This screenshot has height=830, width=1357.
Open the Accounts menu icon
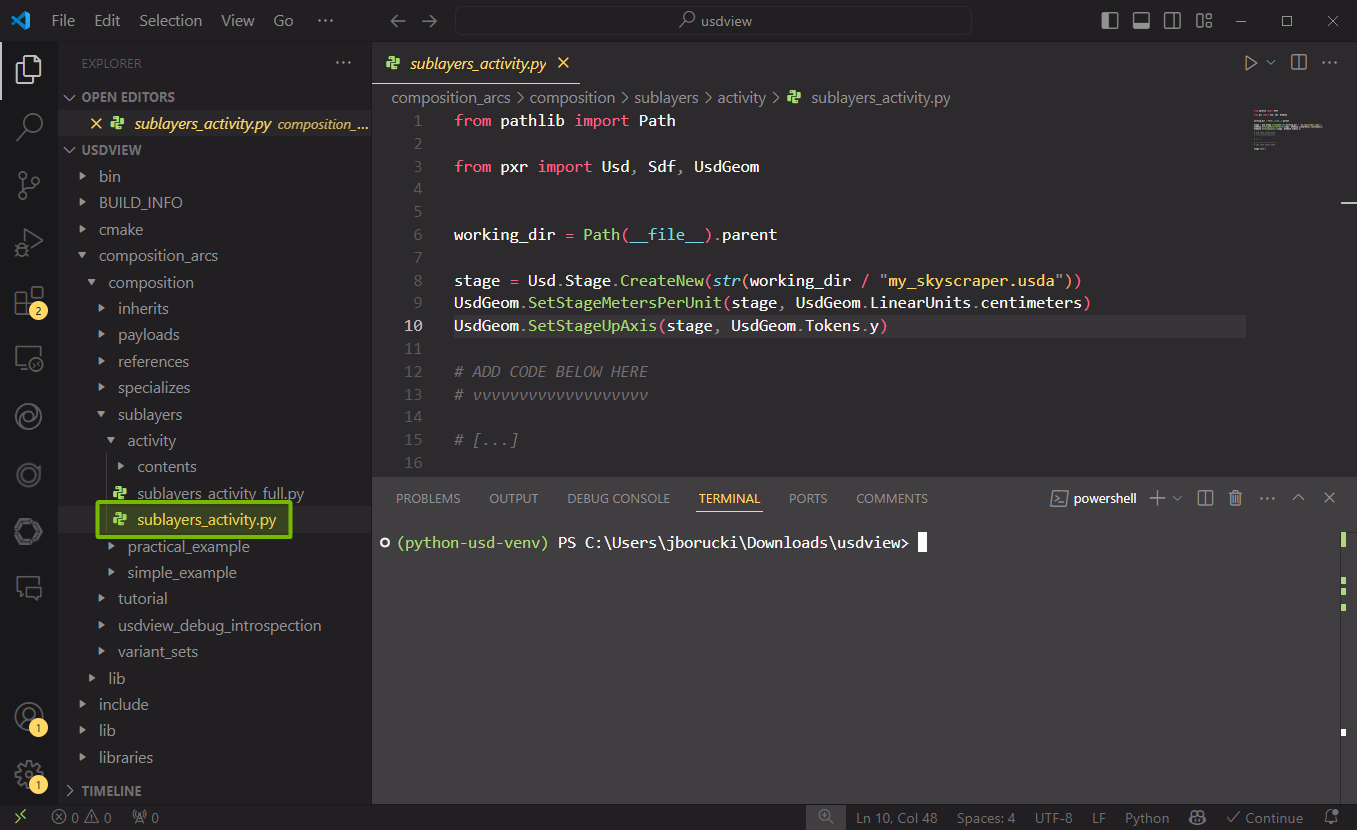[29, 718]
